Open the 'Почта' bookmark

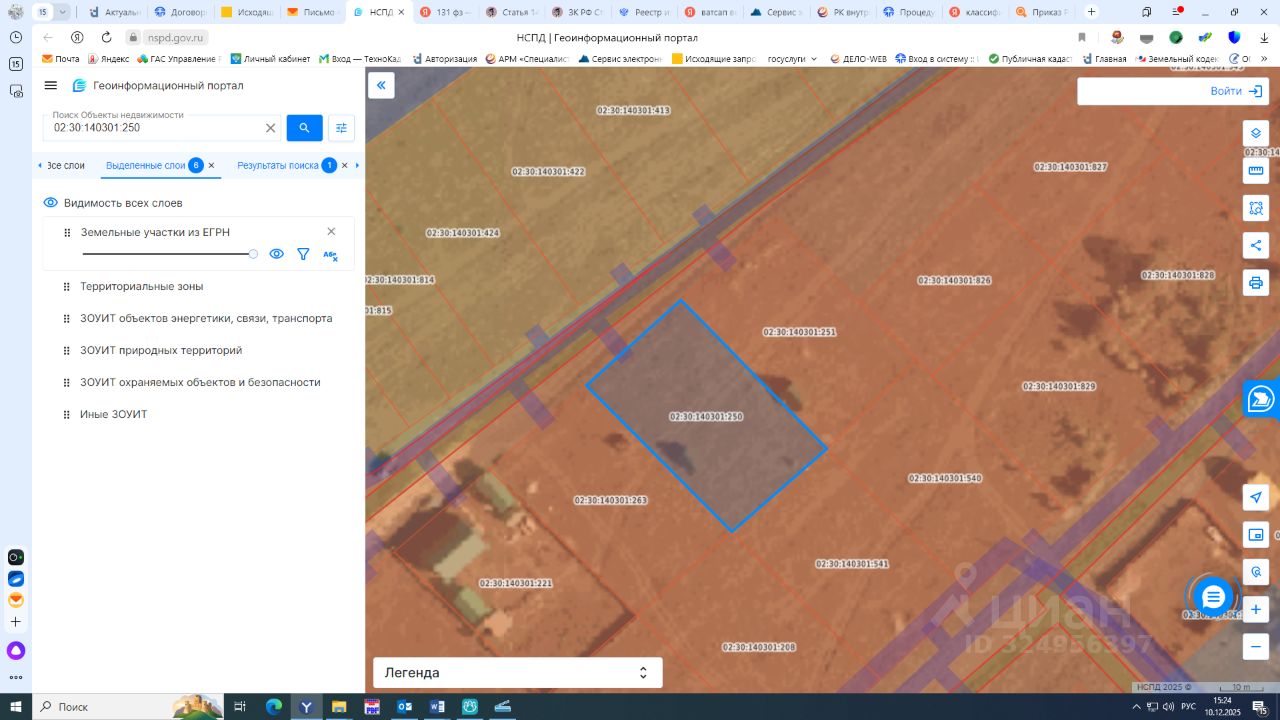click(x=60, y=59)
